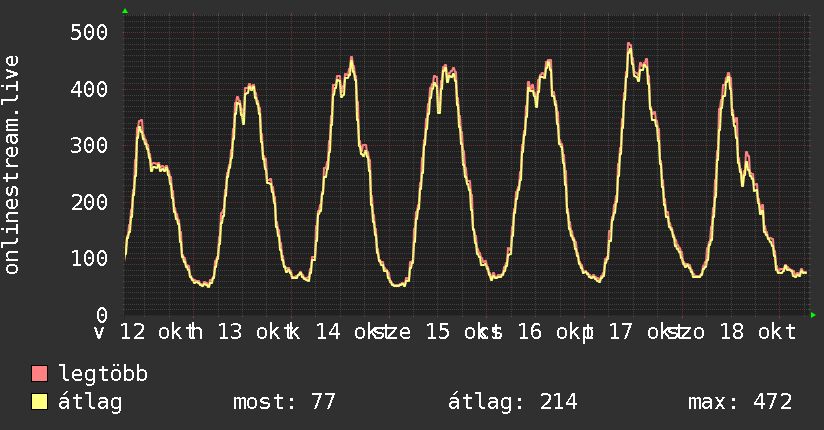Click the 500 y-axis label
Viewport: 824px width, 430px height.
(89, 33)
